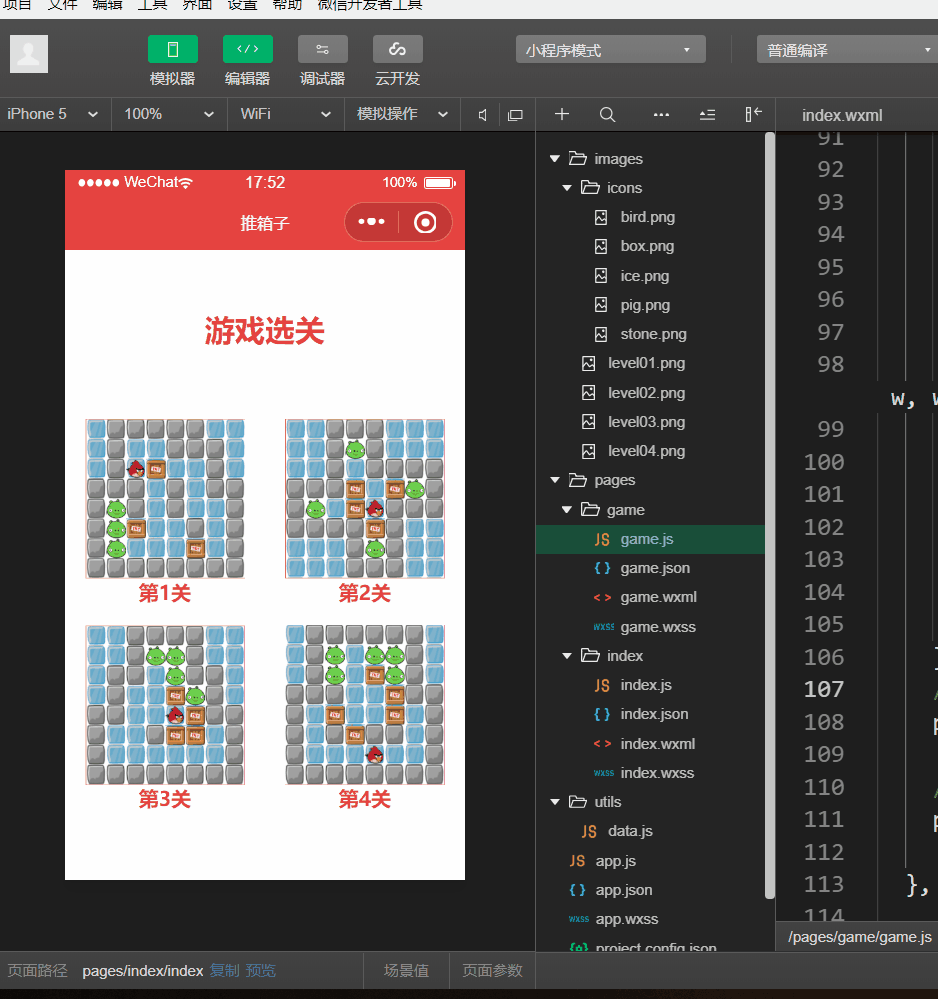Screen dimensions: 938x999
Task: Mute the simulator sound icon
Action: pyautogui.click(x=482, y=115)
